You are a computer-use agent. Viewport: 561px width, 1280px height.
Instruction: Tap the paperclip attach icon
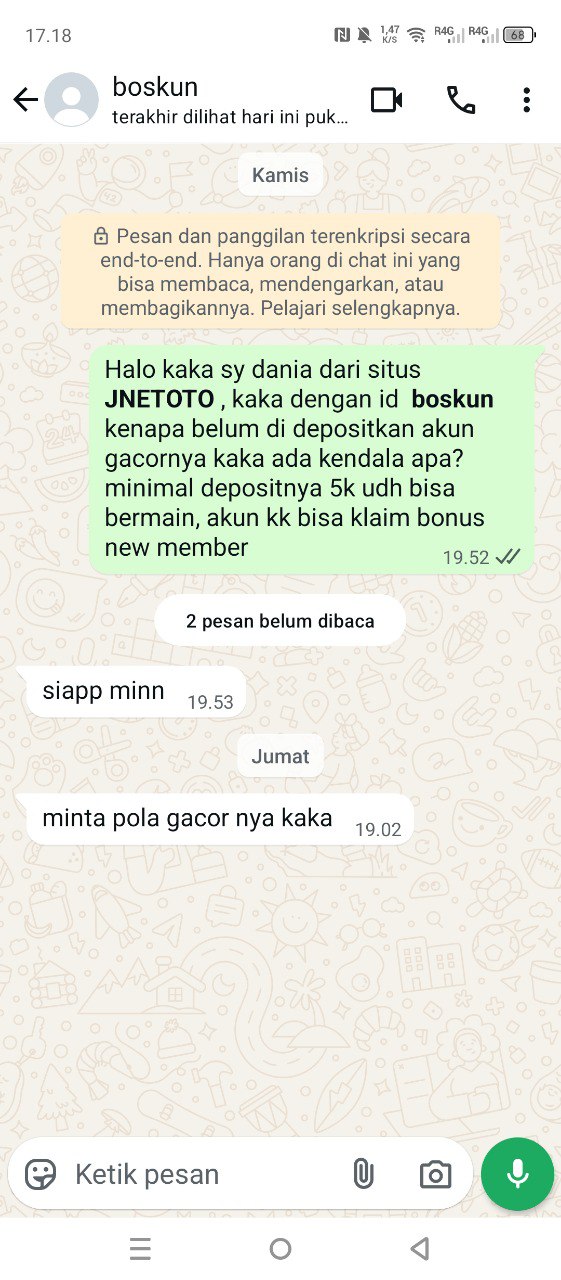(x=363, y=1174)
